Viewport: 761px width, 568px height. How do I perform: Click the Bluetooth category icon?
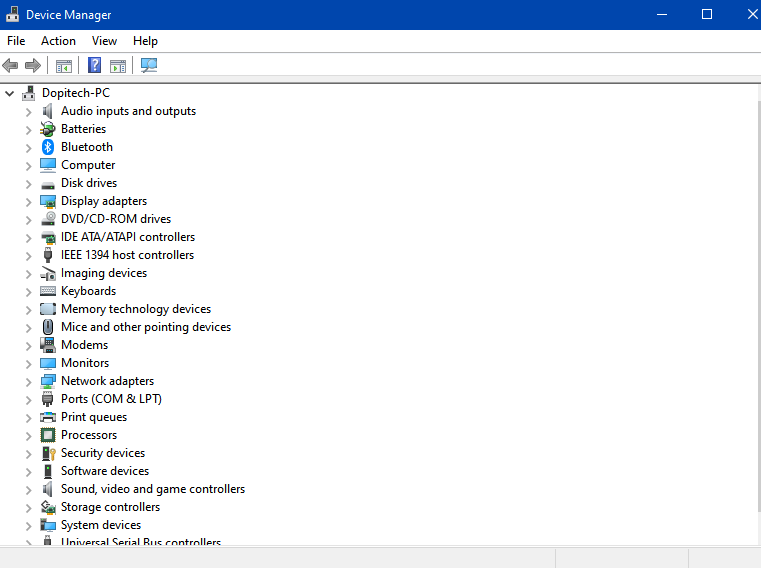[x=48, y=147]
